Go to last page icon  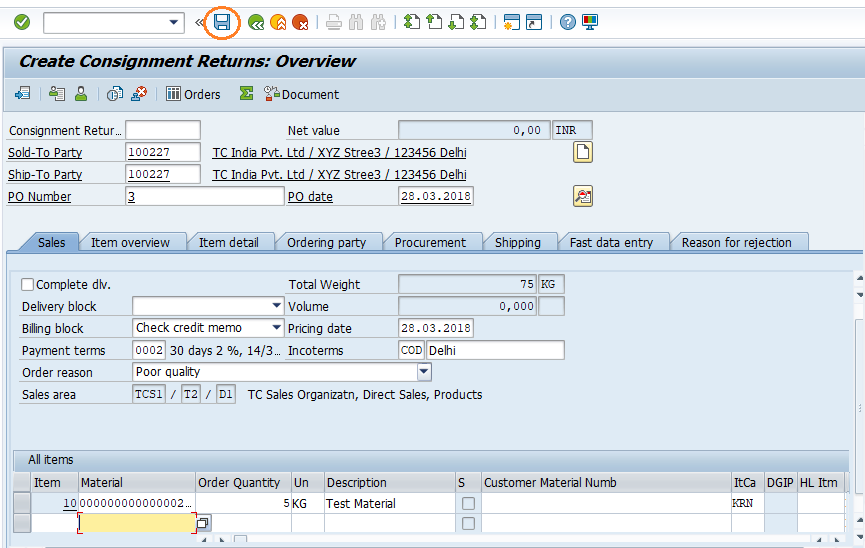[x=478, y=22]
